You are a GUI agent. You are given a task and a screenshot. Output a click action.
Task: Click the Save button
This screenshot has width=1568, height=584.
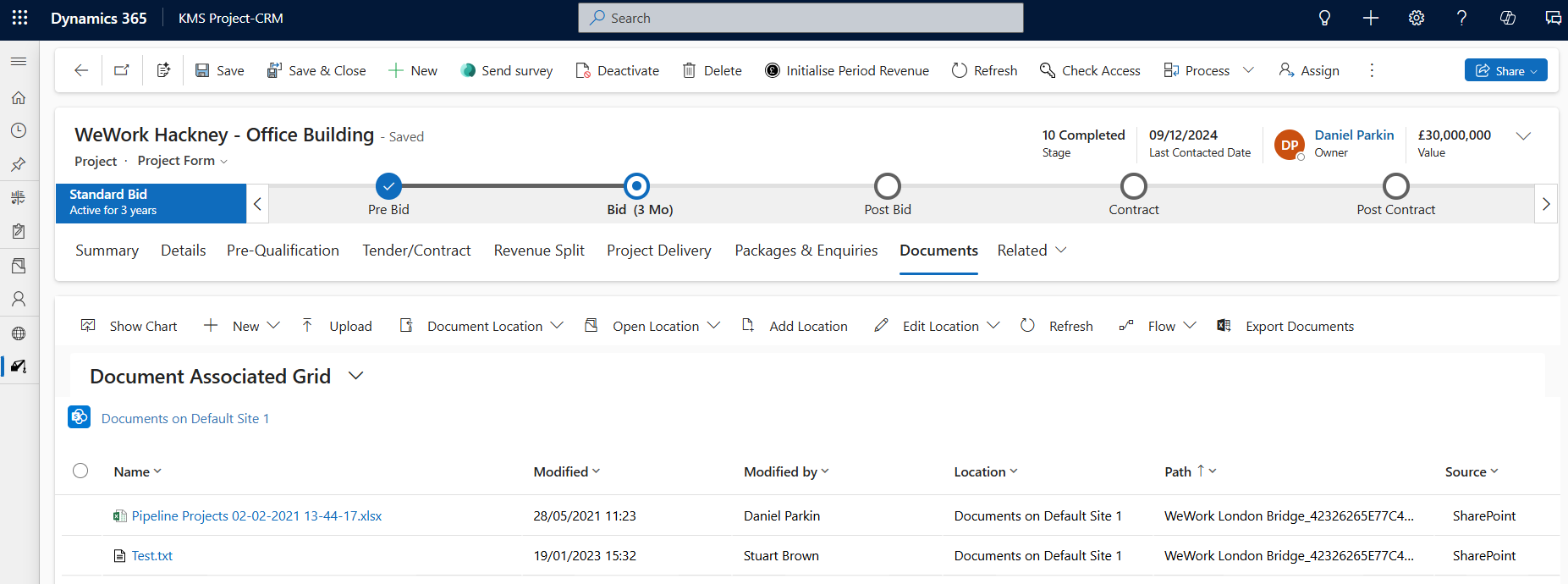point(220,70)
